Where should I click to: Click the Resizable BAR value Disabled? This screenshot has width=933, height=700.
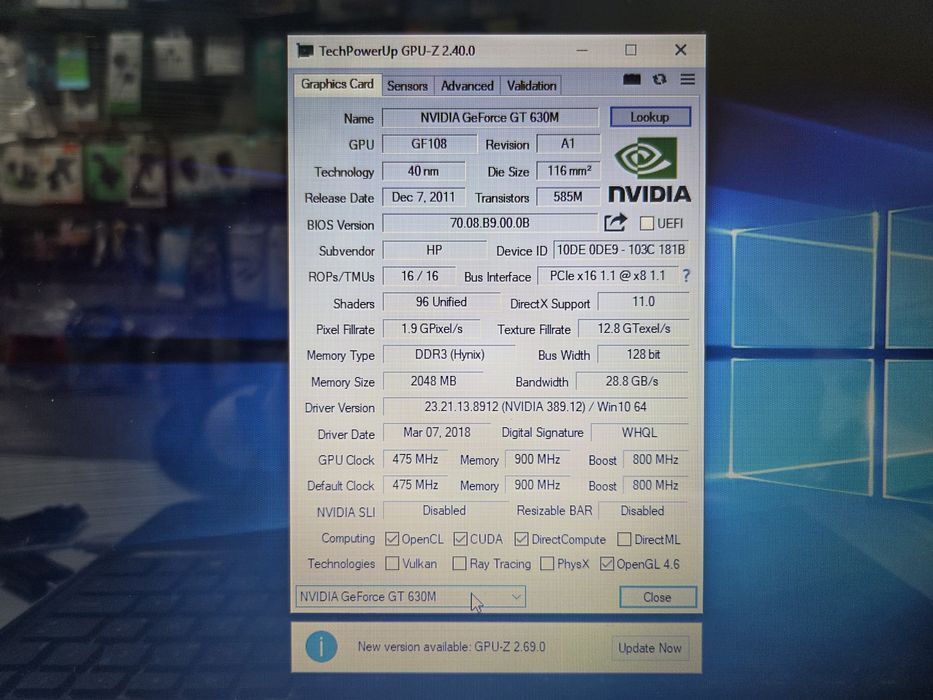click(643, 511)
